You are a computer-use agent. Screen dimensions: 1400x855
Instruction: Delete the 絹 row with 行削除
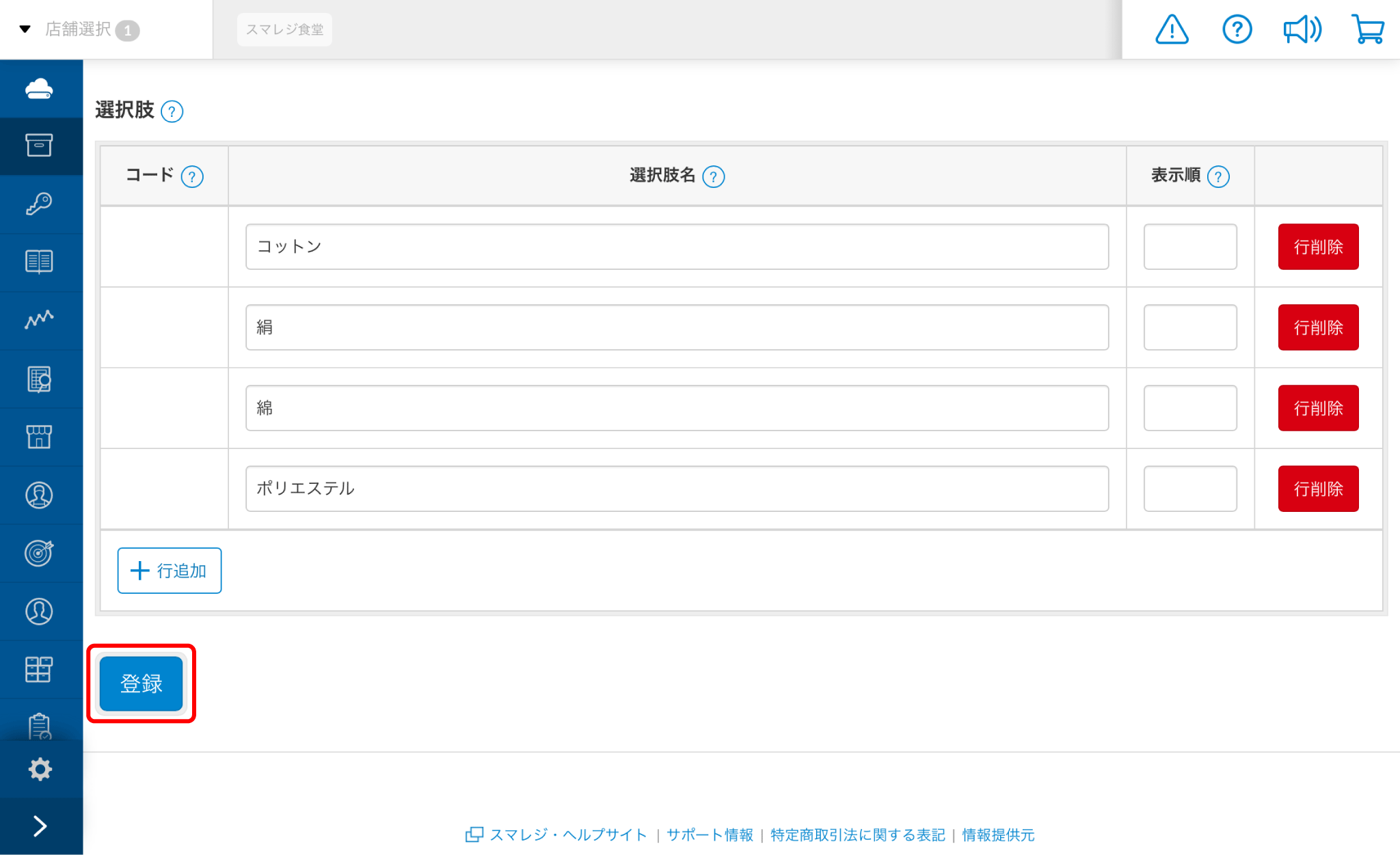(x=1318, y=327)
